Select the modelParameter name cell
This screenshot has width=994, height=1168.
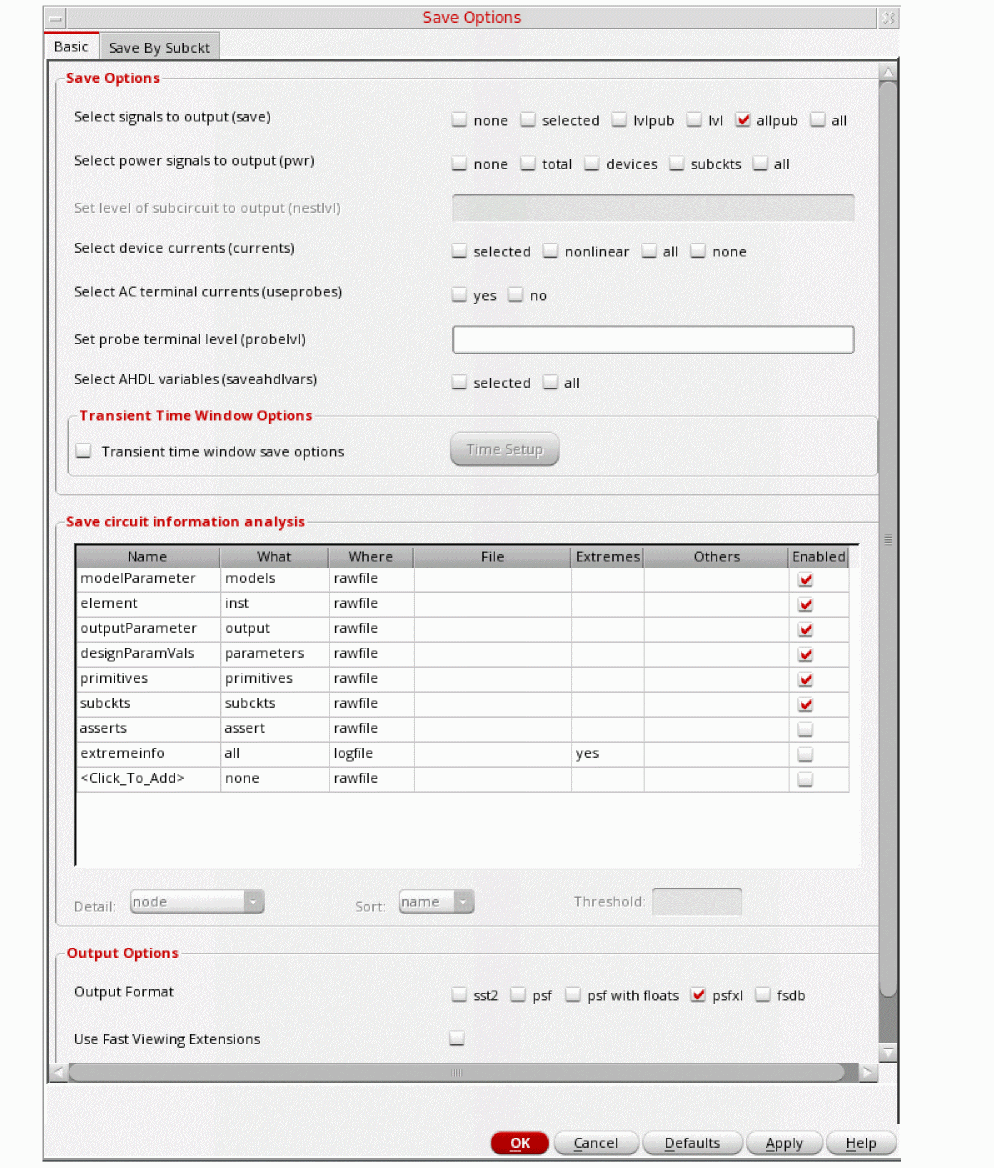click(148, 578)
